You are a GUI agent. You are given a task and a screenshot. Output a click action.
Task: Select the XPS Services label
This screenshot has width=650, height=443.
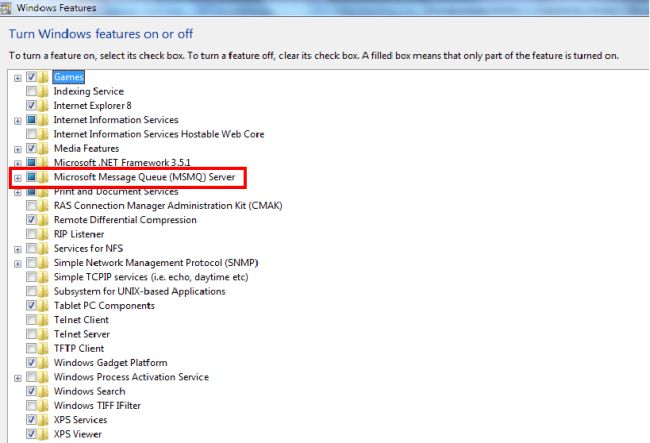(80, 420)
